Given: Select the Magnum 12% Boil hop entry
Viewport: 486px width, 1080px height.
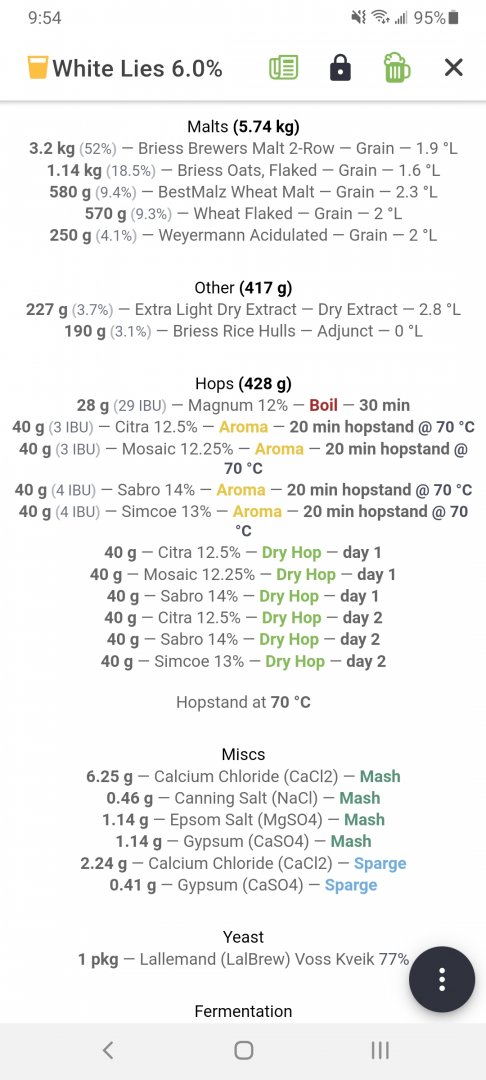Looking at the screenshot, I should pos(243,405).
